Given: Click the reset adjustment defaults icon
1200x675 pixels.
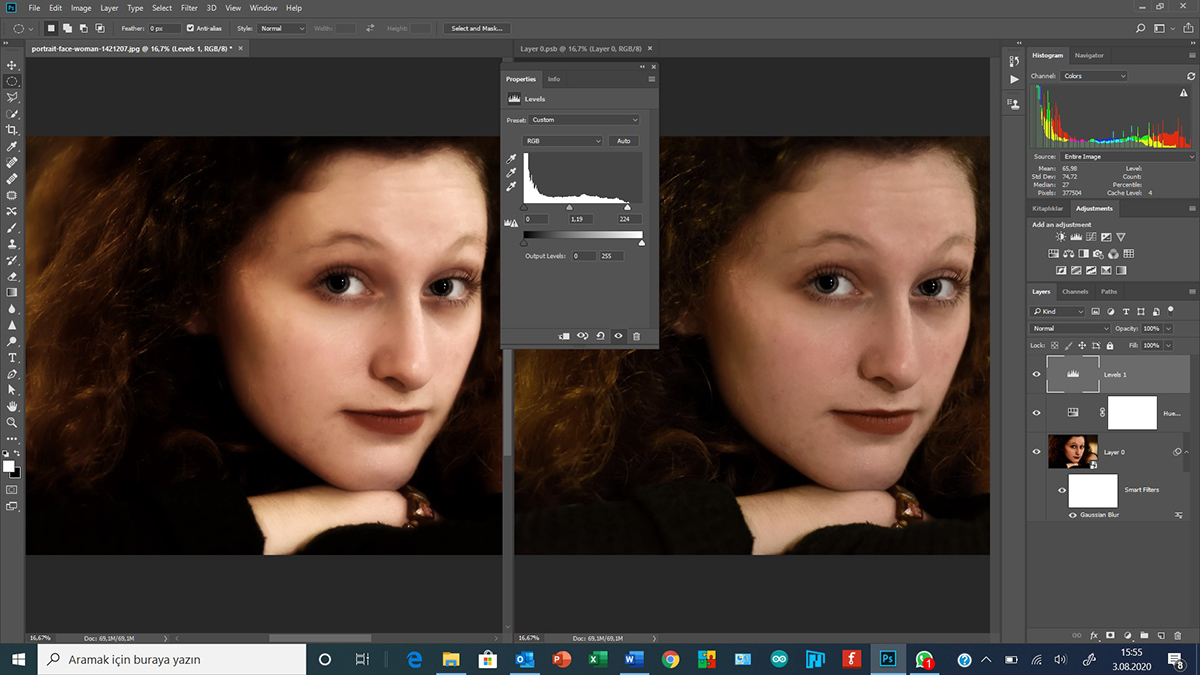Looking at the screenshot, I should pos(600,336).
